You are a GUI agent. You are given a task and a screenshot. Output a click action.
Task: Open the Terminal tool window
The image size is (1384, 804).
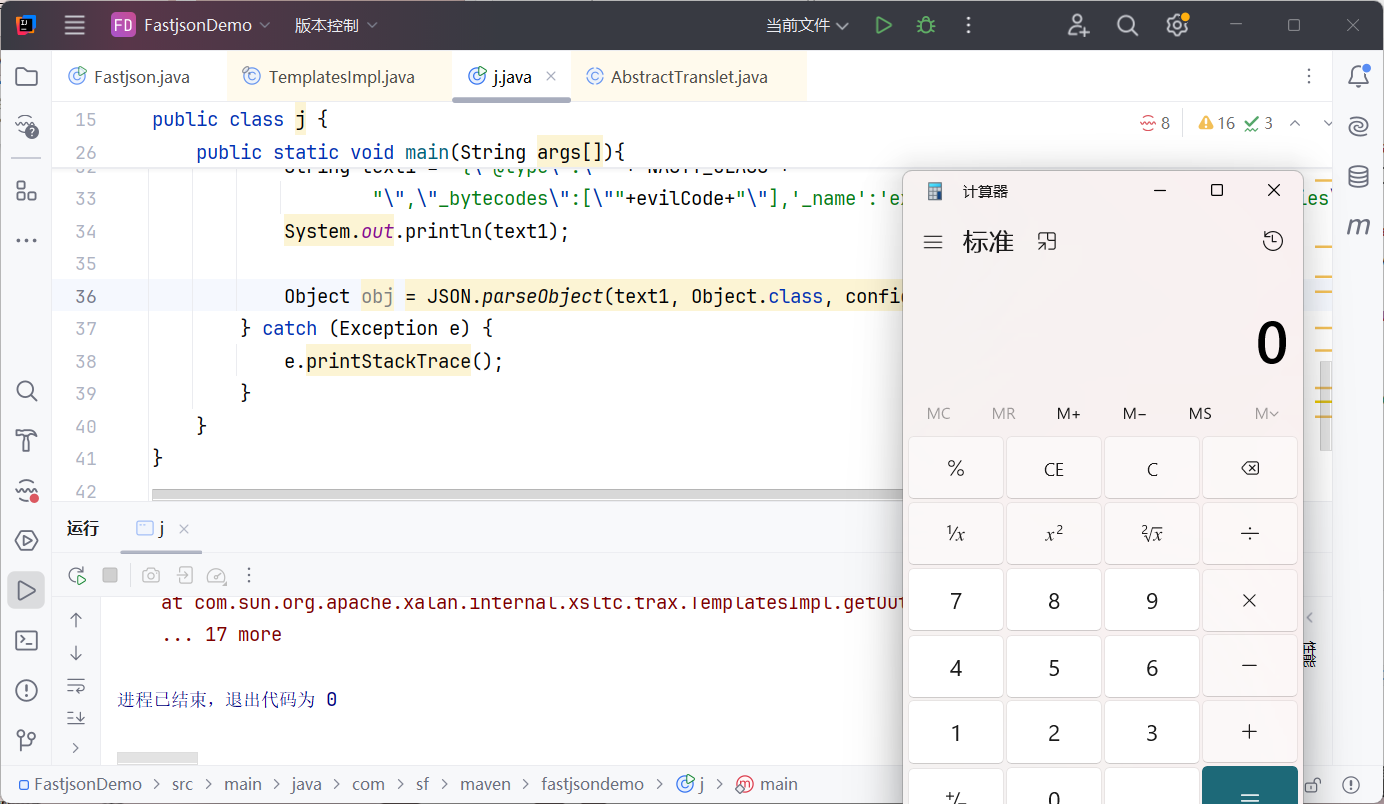pos(27,640)
